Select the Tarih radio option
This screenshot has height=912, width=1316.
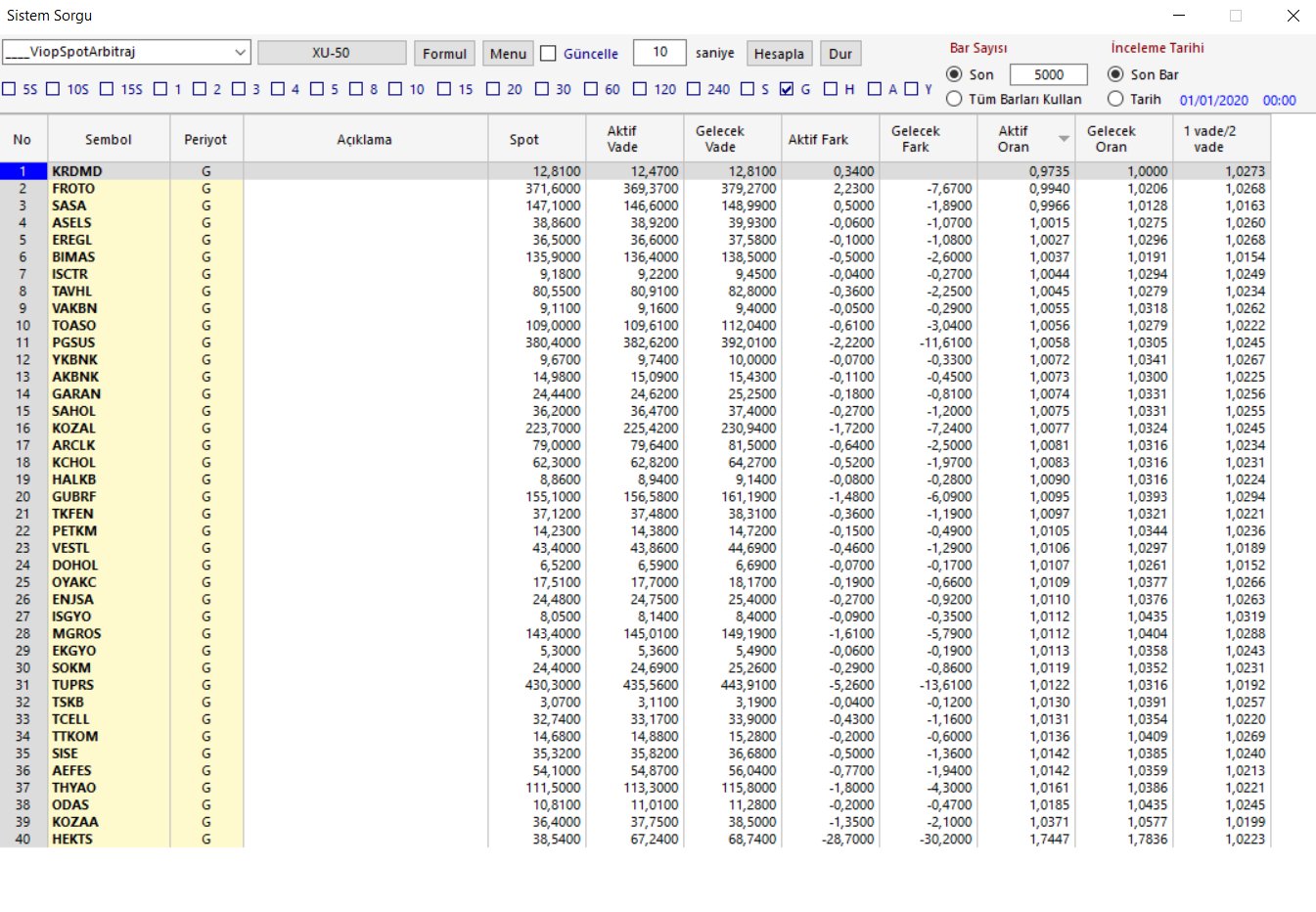pyautogui.click(x=1114, y=99)
